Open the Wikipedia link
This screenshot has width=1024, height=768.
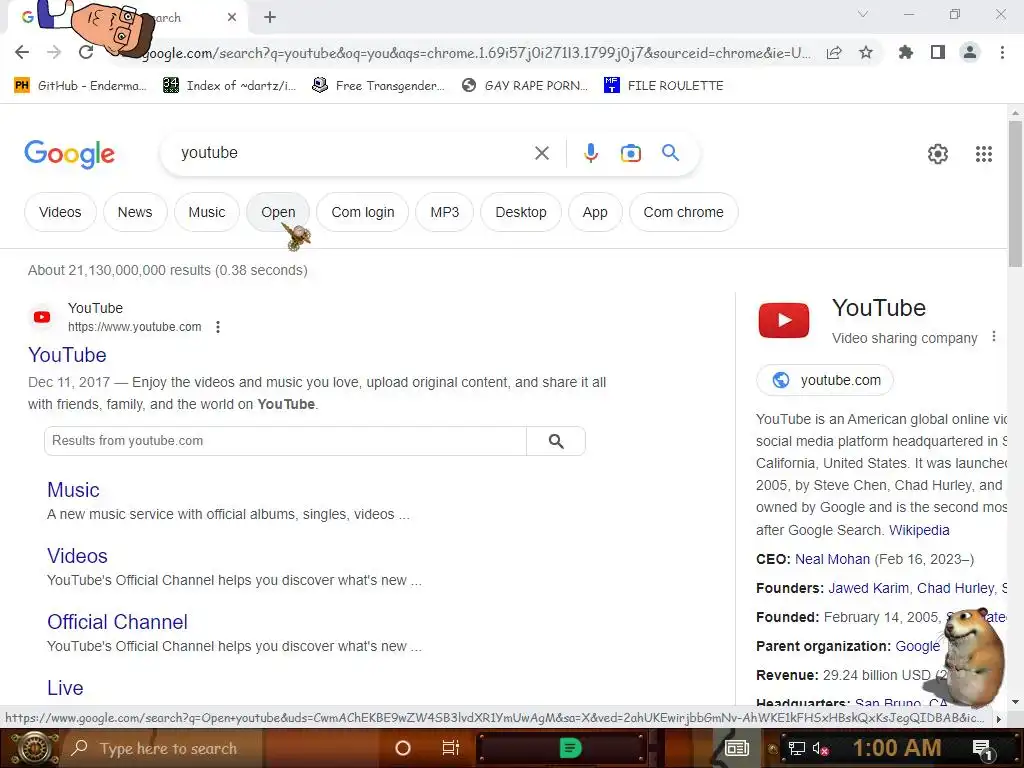919,530
